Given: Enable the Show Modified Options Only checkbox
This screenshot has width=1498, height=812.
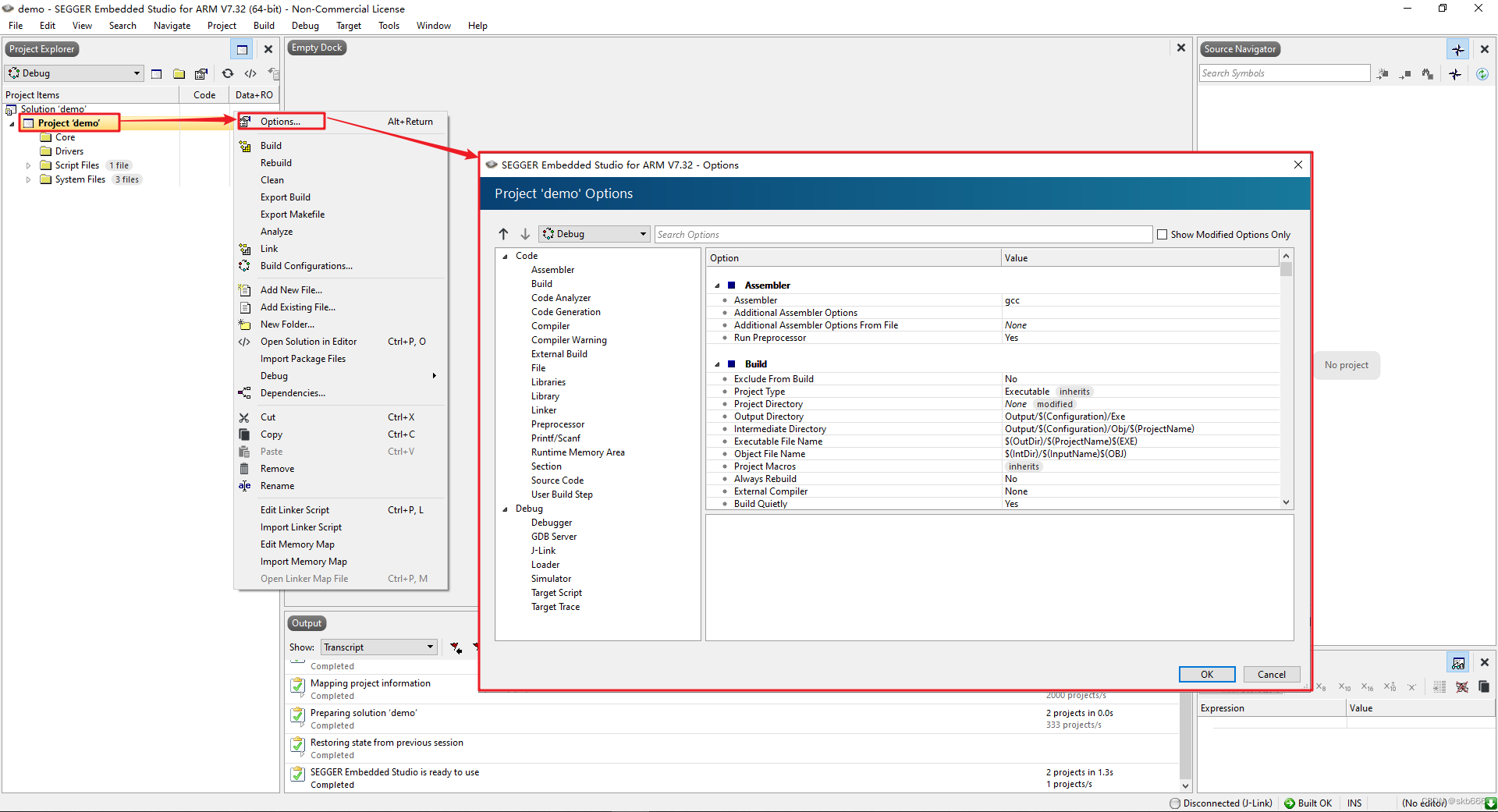Looking at the screenshot, I should [1163, 234].
